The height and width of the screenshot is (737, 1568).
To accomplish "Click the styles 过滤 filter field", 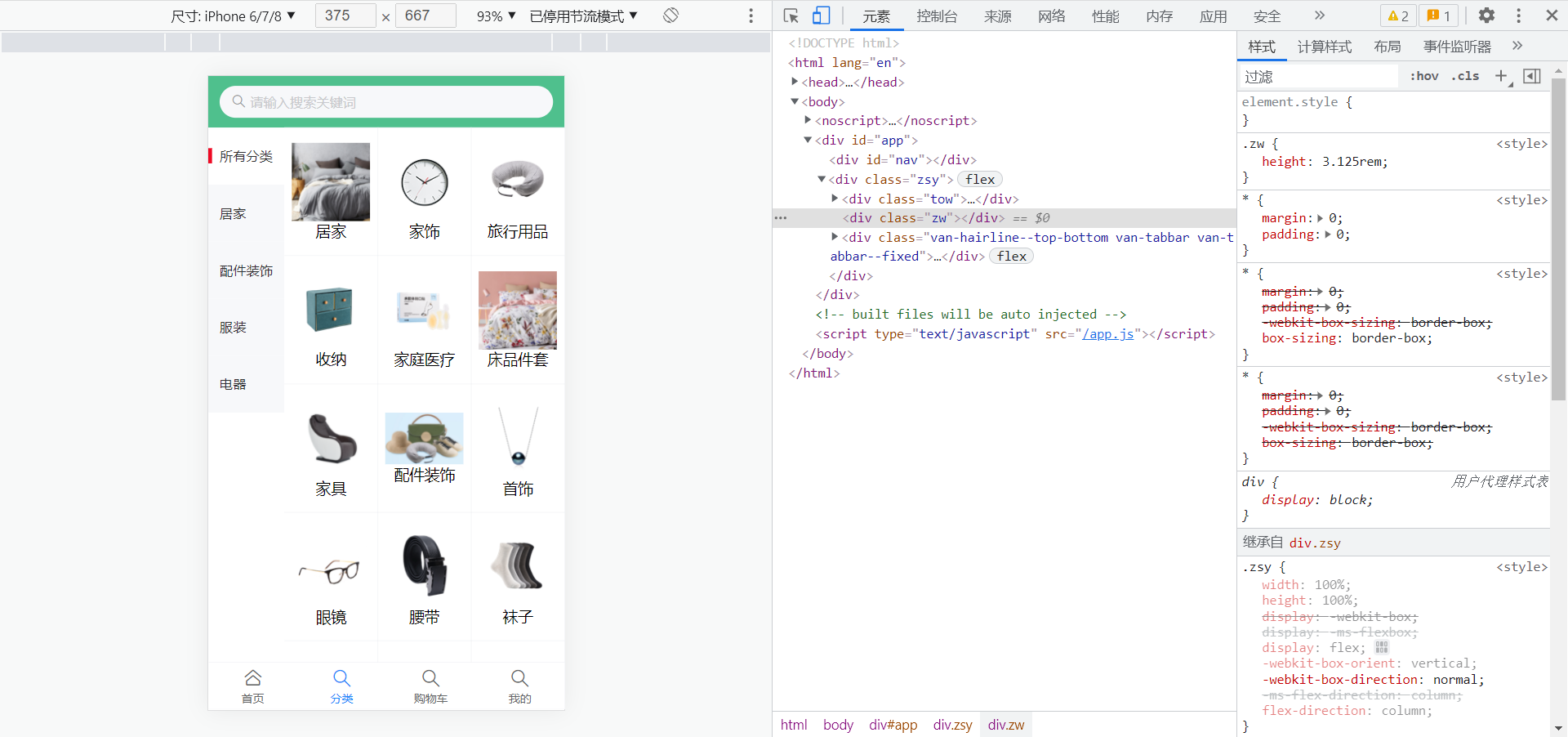I will 1318,77.
